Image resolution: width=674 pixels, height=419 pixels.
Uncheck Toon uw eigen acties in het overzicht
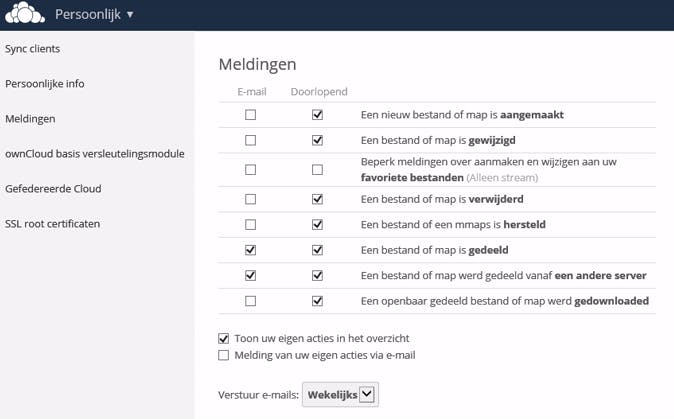coord(224,338)
